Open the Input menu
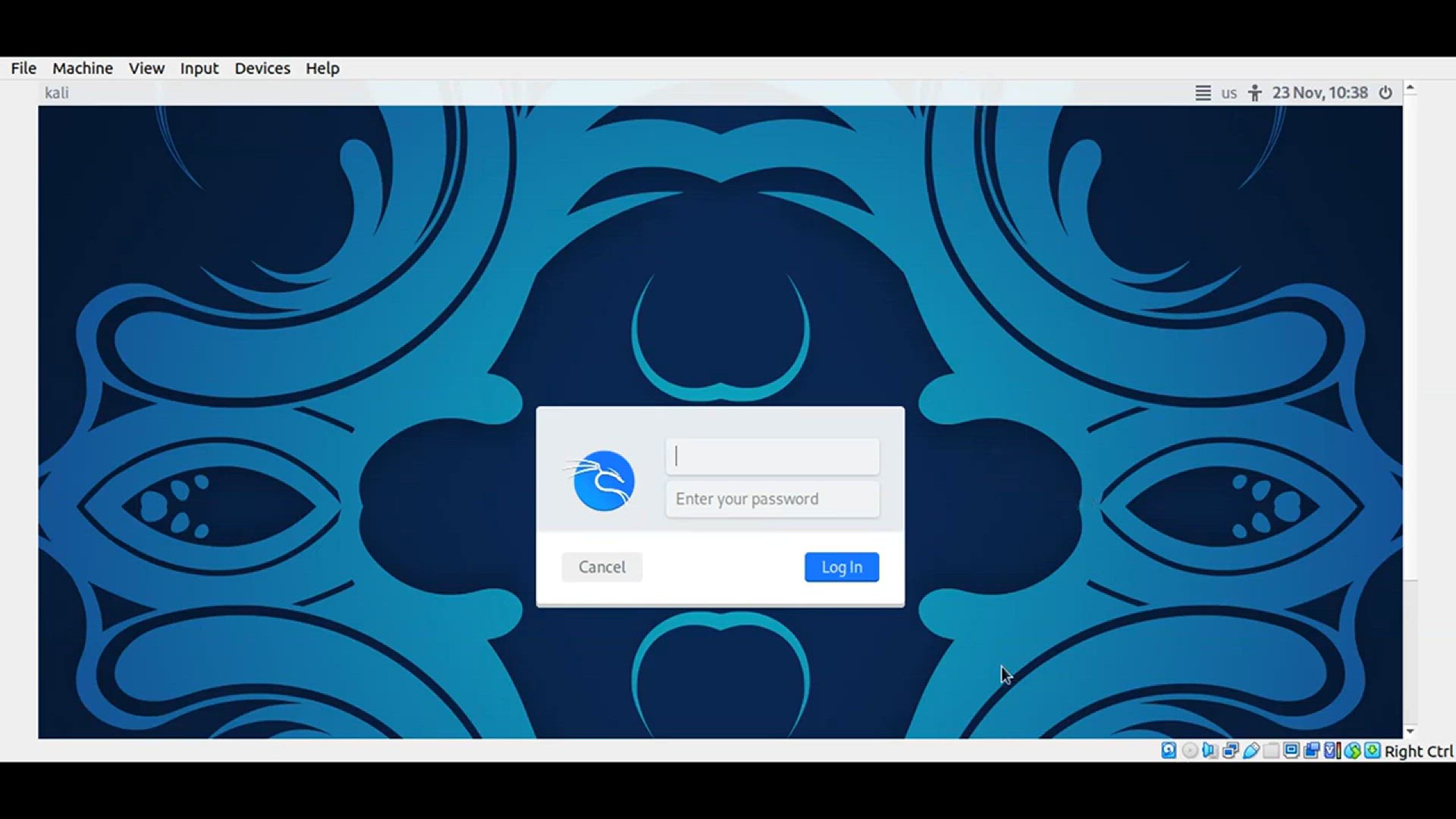1456x819 pixels. pyautogui.click(x=199, y=68)
